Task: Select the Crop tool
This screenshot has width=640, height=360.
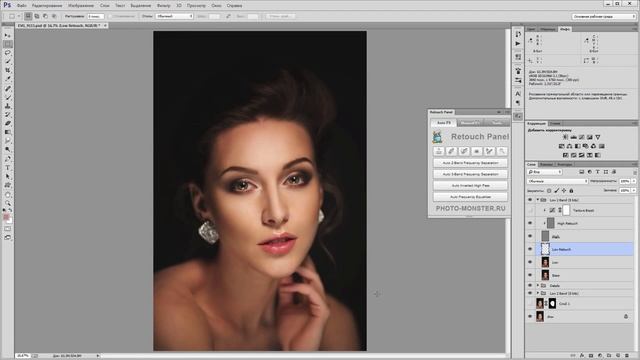Action: tap(8, 70)
